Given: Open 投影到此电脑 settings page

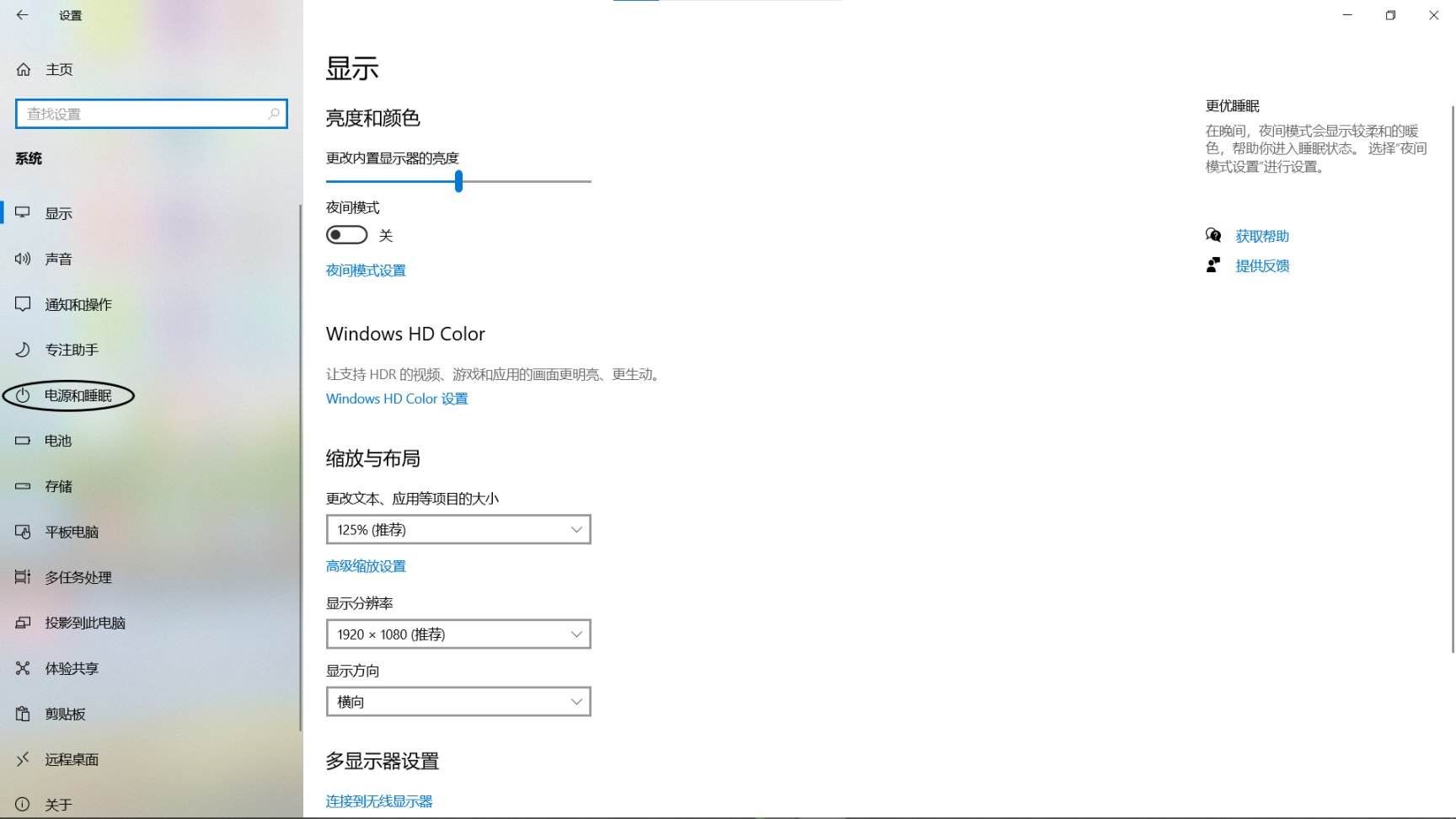Looking at the screenshot, I should click(85, 623).
